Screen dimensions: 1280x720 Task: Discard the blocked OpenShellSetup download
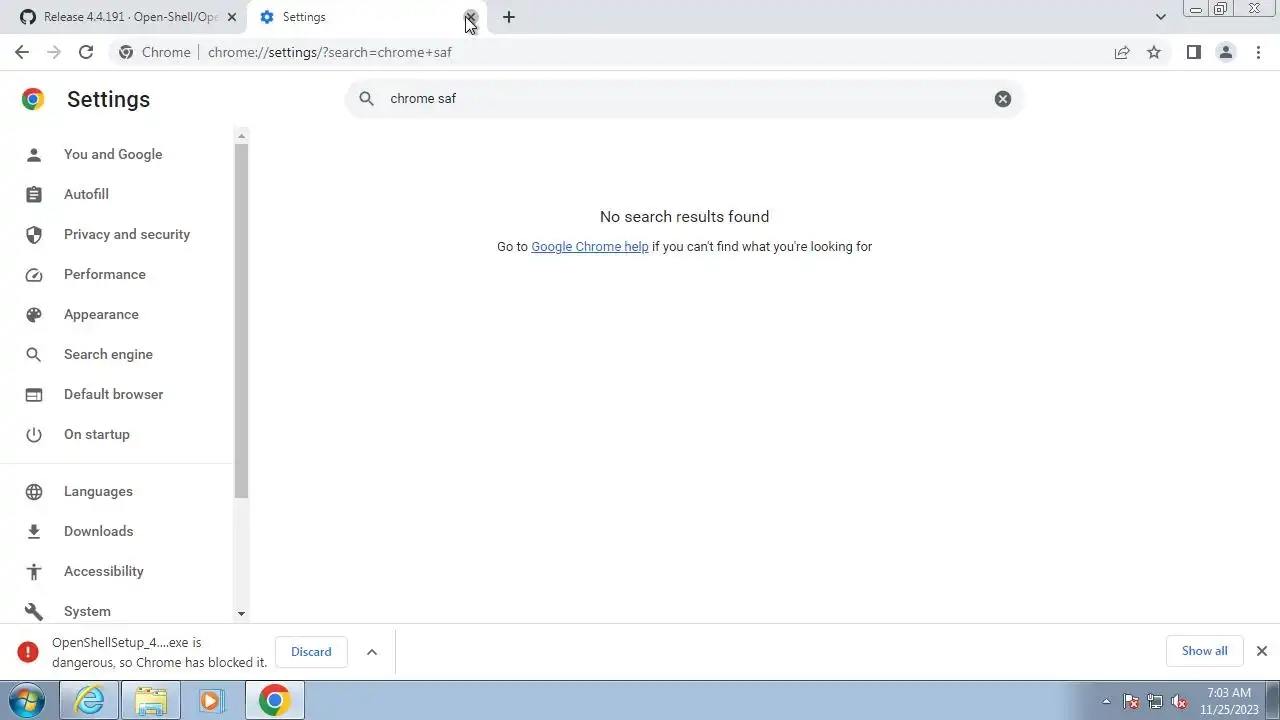pos(311,651)
